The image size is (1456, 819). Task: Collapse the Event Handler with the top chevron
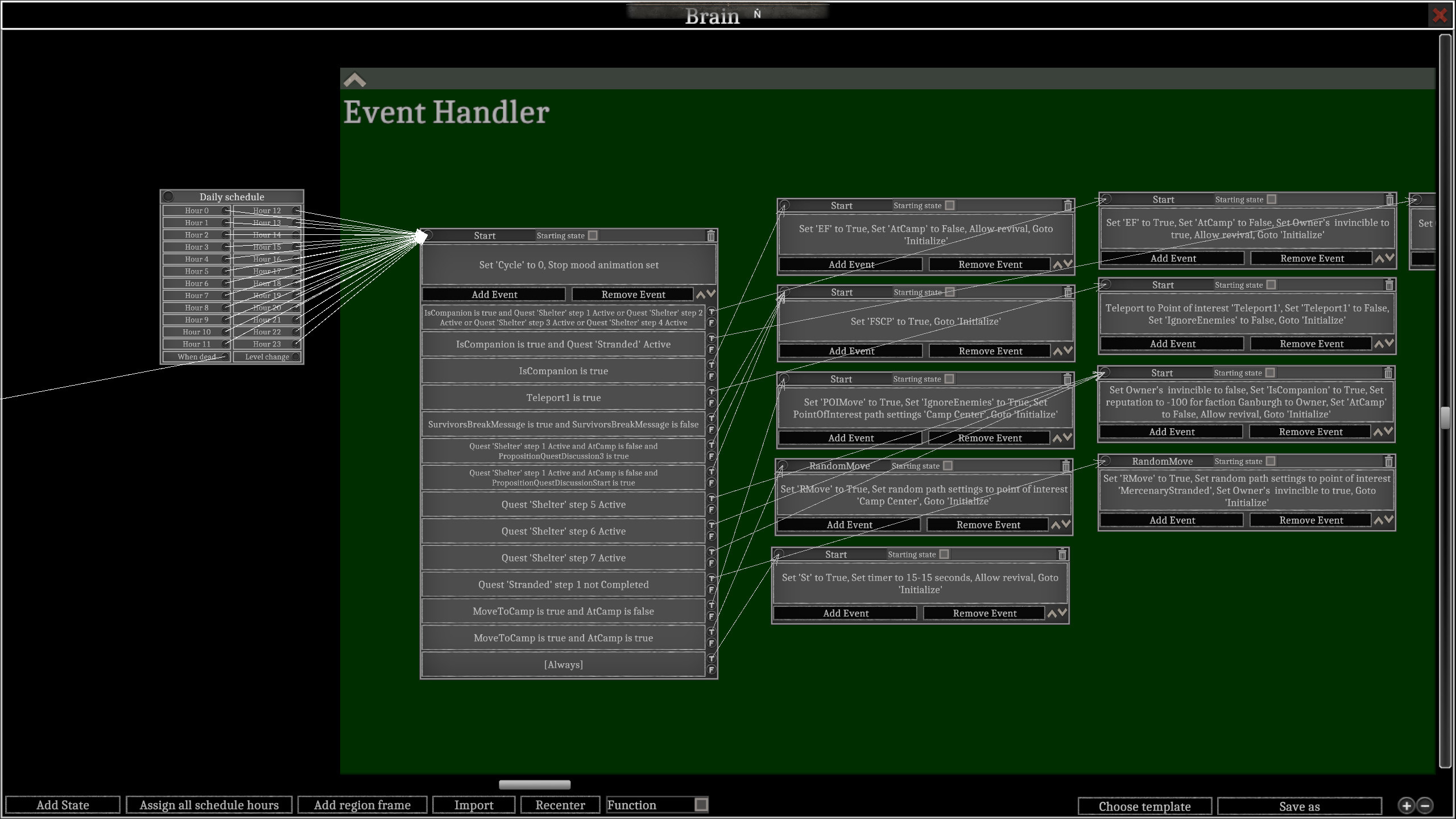[354, 78]
